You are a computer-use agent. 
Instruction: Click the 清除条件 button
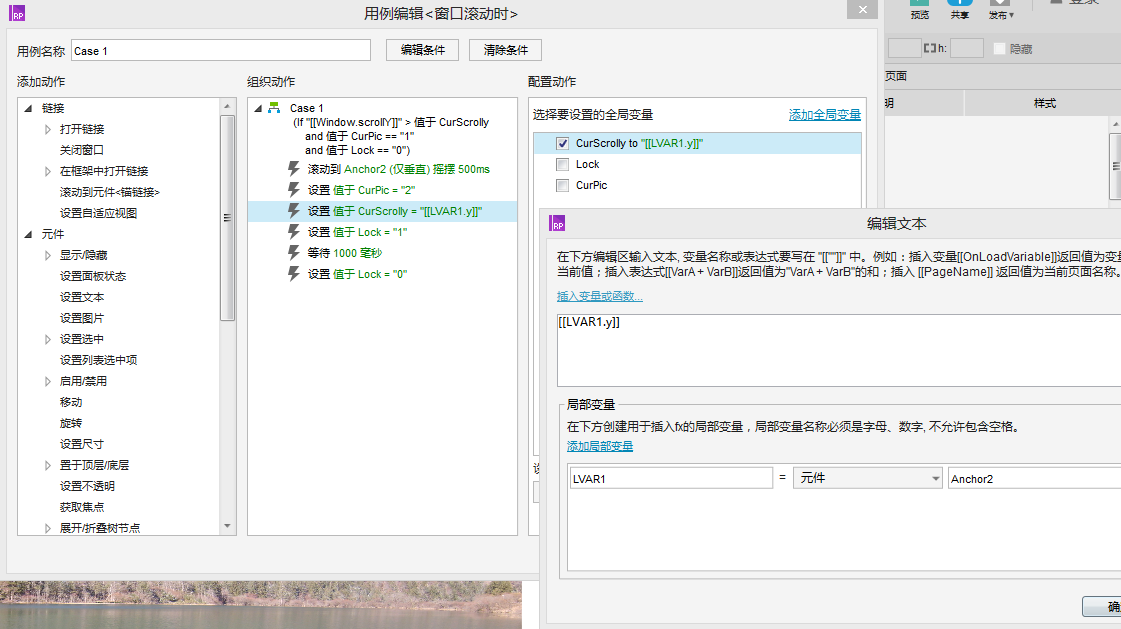tap(505, 50)
